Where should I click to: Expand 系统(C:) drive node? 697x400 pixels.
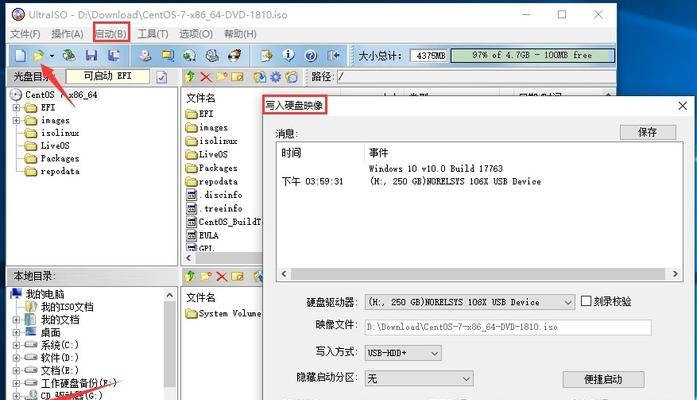pyautogui.click(x=16, y=345)
